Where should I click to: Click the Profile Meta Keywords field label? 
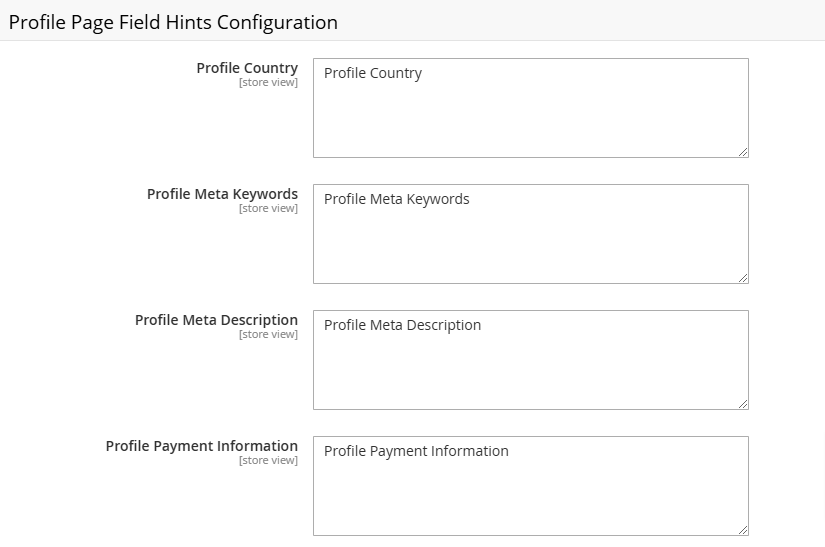point(223,194)
